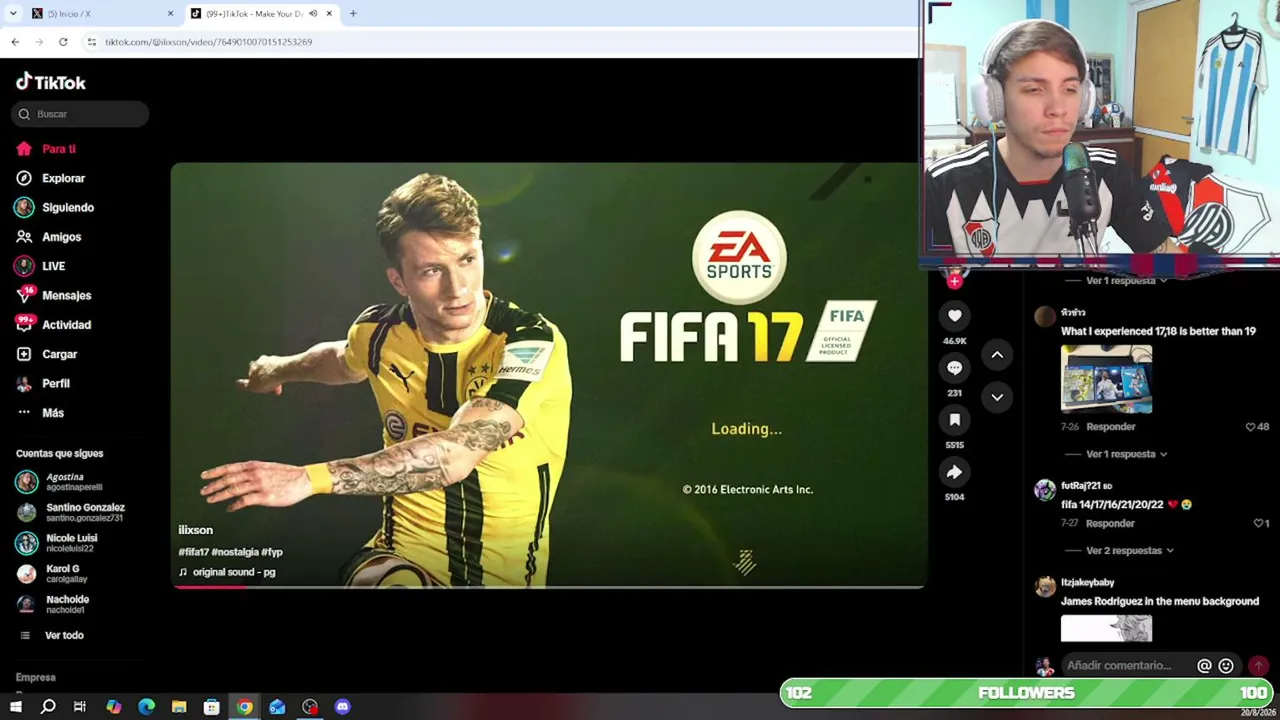
Task: Switch to the 'Inicio / X' browser tab
Action: click(102, 14)
